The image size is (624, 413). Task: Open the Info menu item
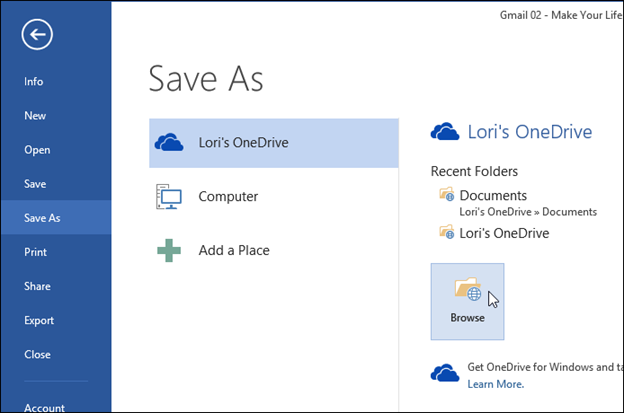pyautogui.click(x=56, y=82)
